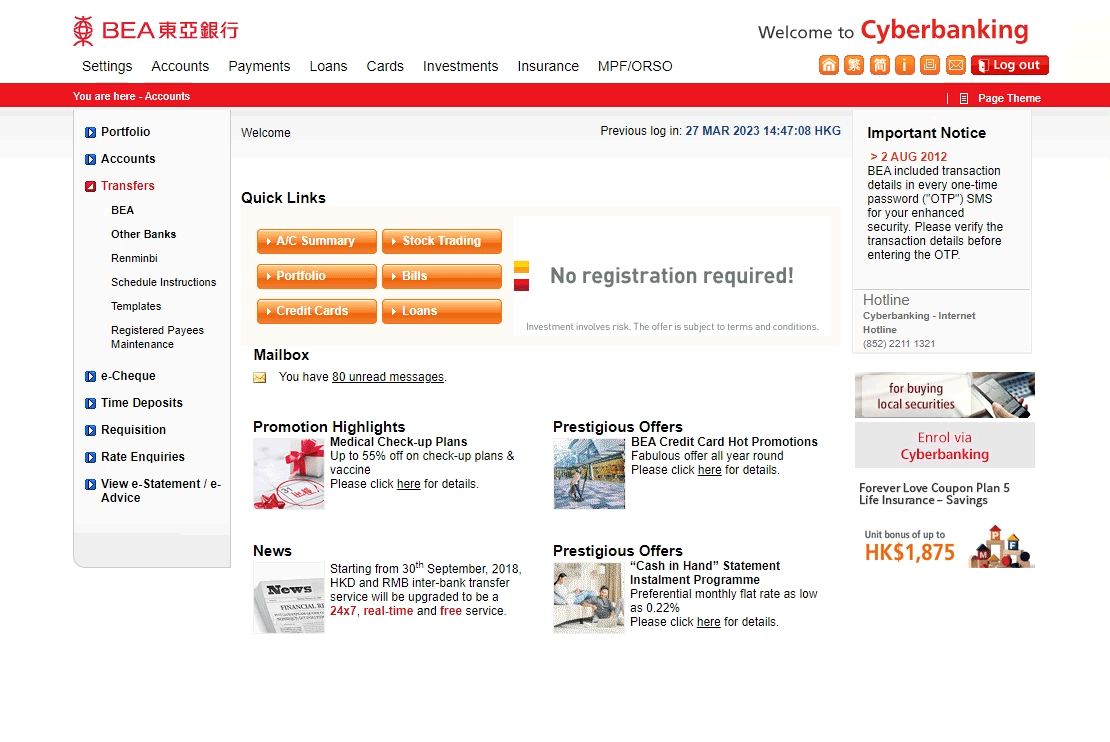Switch to Simplified Chinese (简) language icon
1110x742 pixels.
coord(879,65)
